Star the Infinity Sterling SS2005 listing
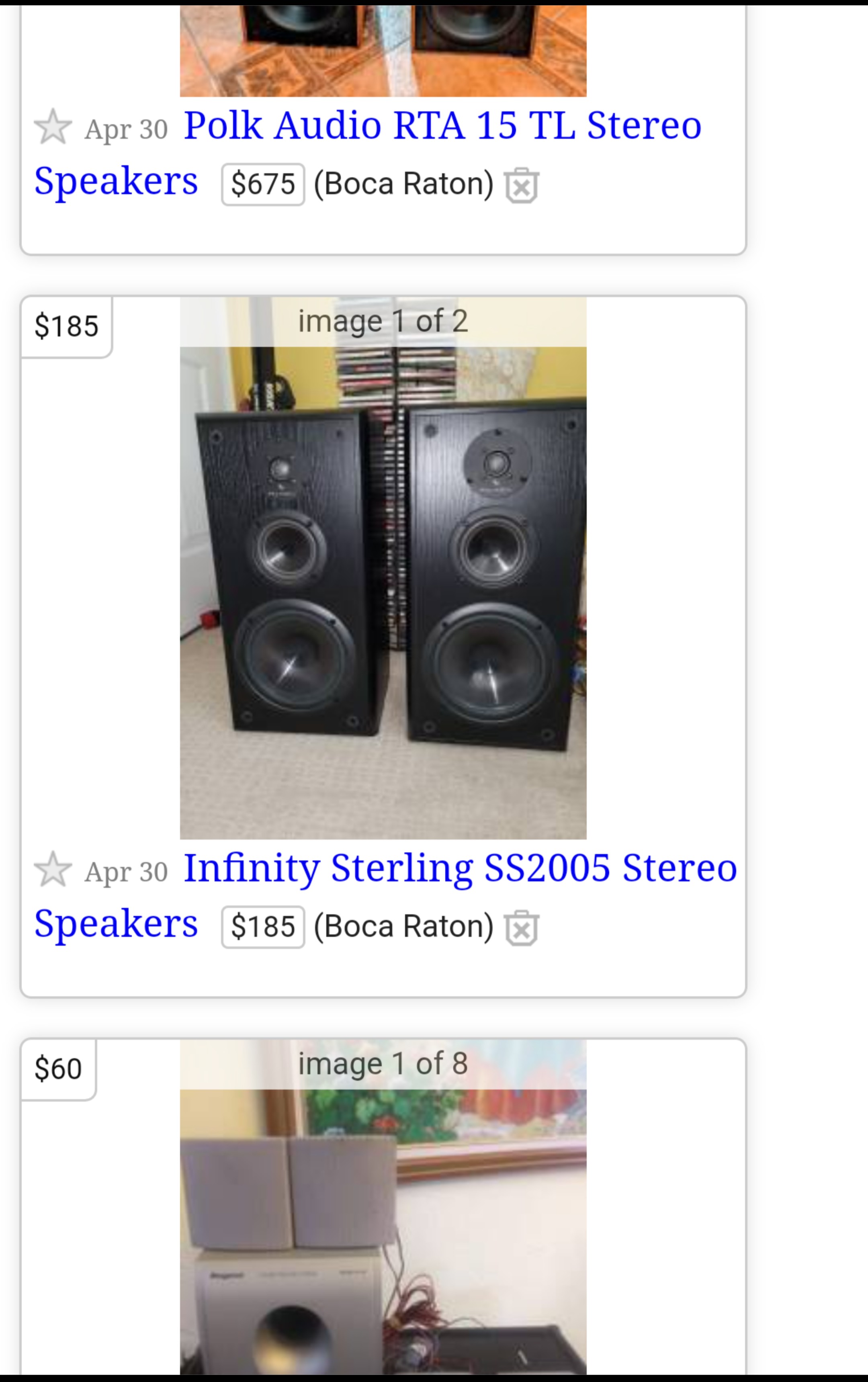This screenshot has width=868, height=1382. (53, 869)
